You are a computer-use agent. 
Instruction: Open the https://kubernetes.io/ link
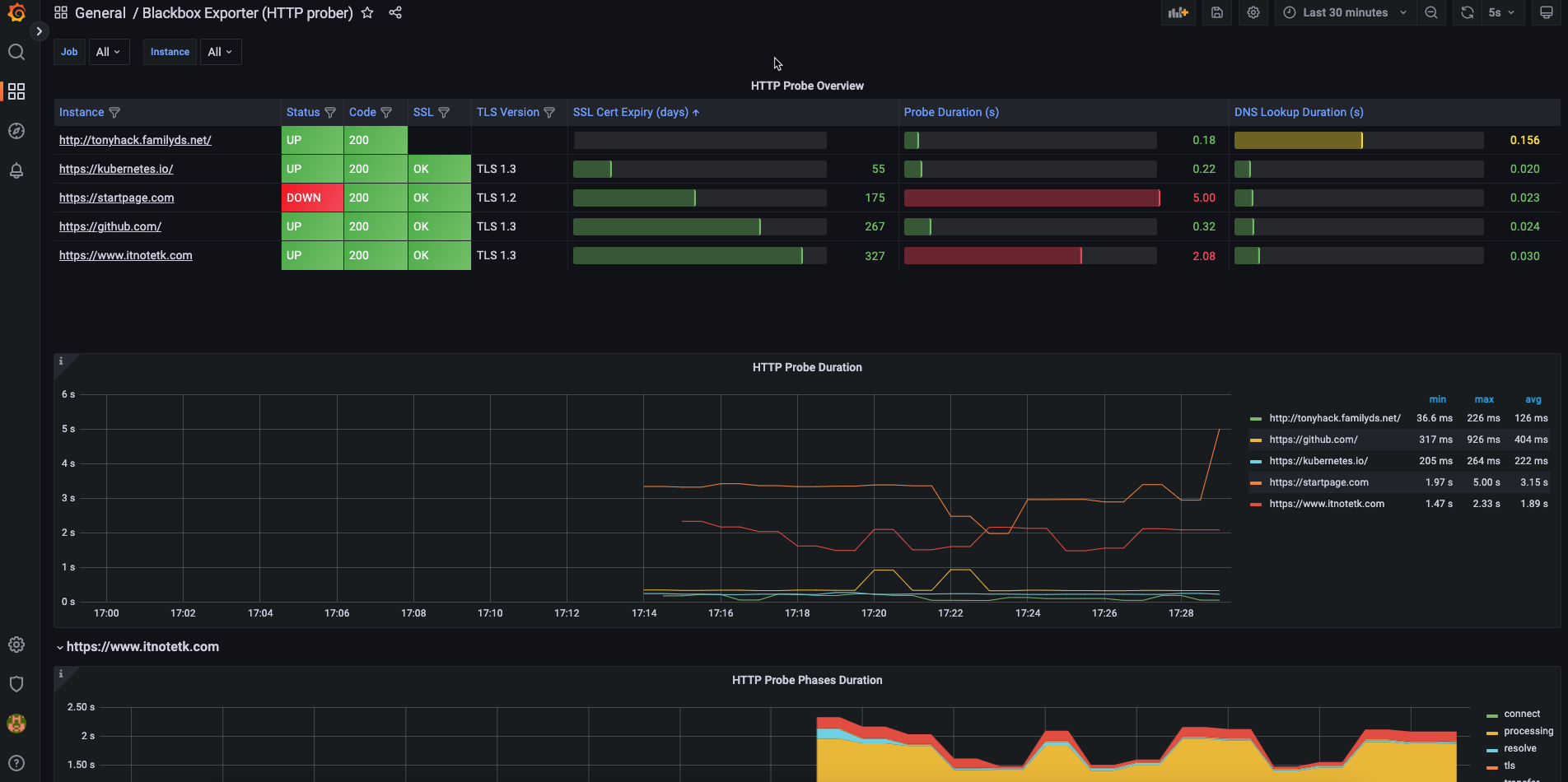point(116,169)
